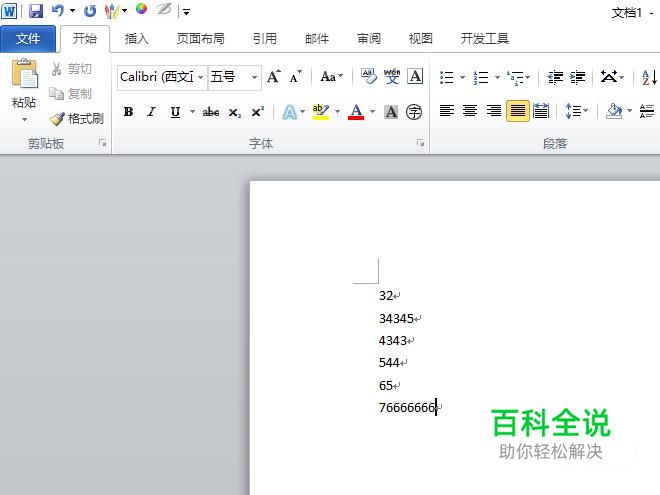The width and height of the screenshot is (660, 495).
Task: Open Customize Quick Access Toolbar dropdown
Action: (186, 12)
